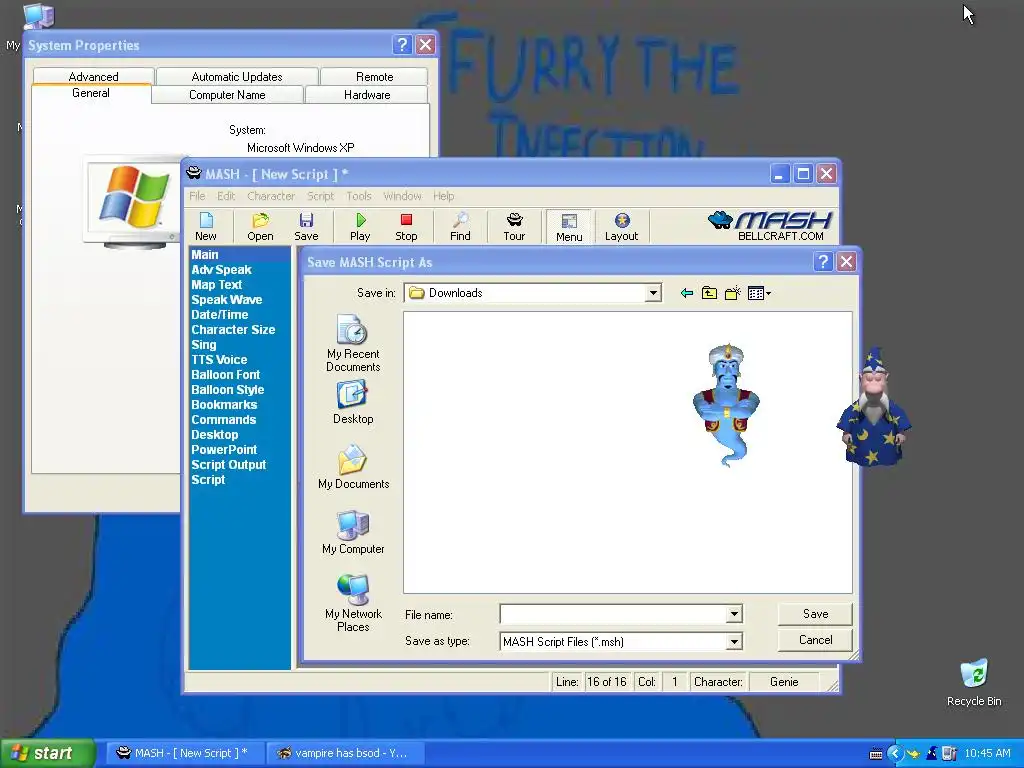
Task: Select My Network Places in the places bar
Action: point(353,603)
